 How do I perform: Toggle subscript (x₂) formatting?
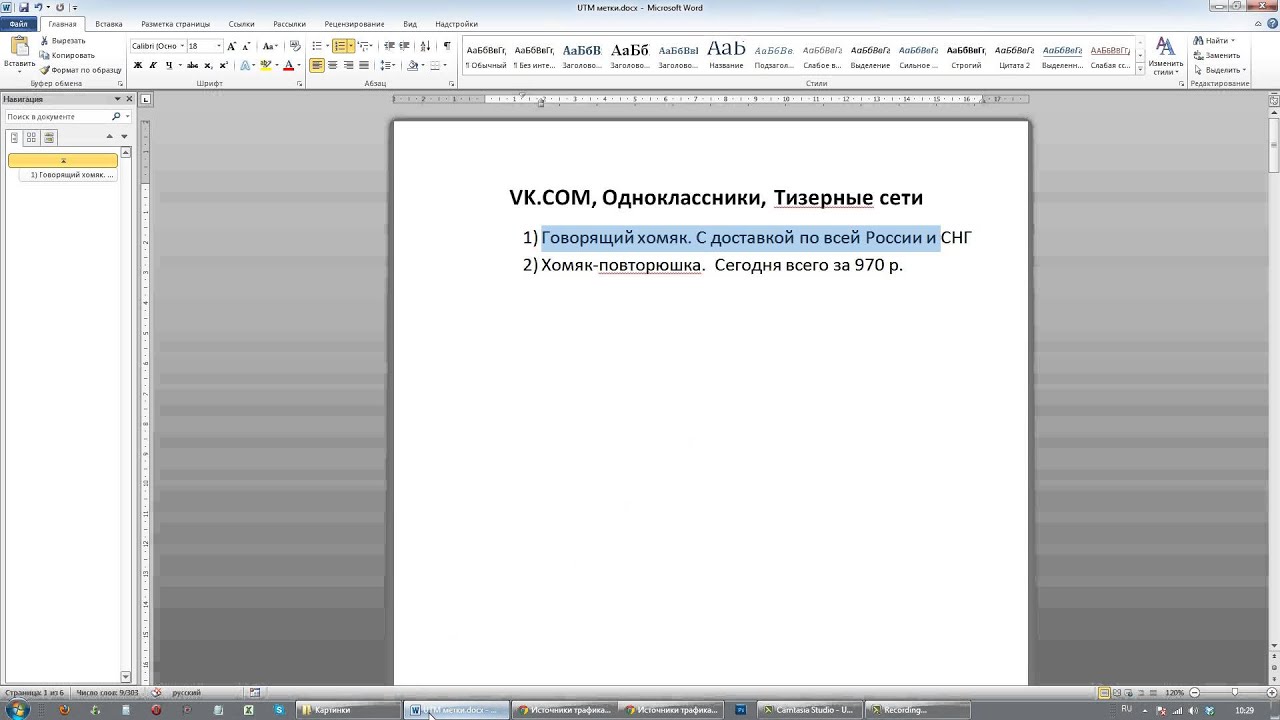pos(208,65)
